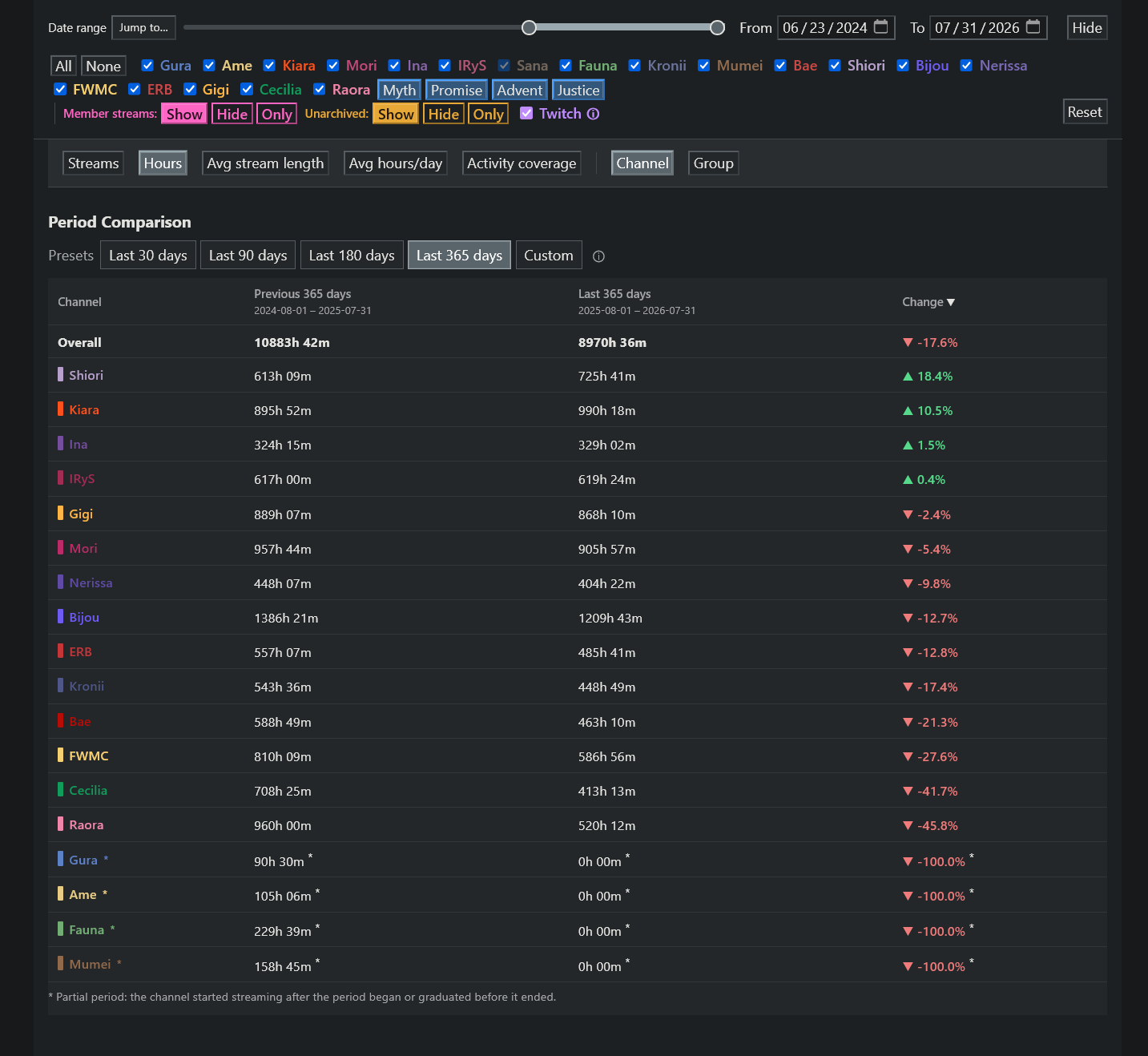The height and width of the screenshot is (1056, 1148).
Task: Select the Last 365 days preset
Action: [459, 256]
